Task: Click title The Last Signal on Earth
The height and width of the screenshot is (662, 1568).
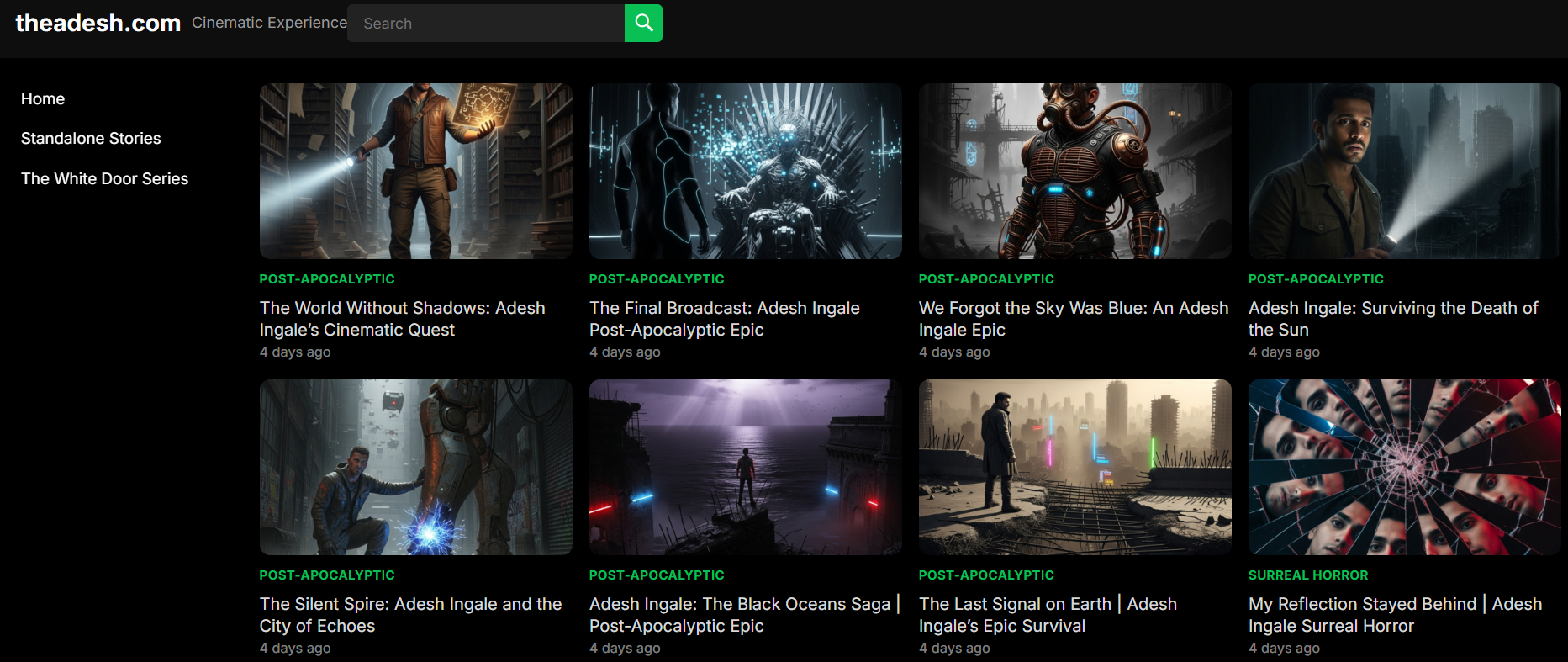Action: coord(1048,615)
